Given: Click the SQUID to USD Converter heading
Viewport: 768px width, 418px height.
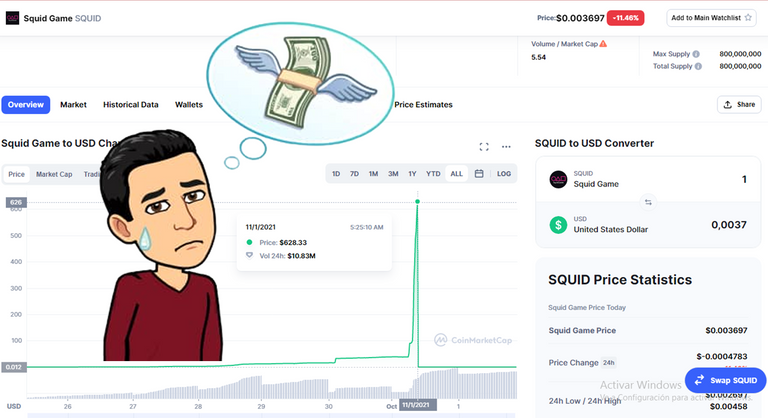Looking at the screenshot, I should click(x=594, y=143).
